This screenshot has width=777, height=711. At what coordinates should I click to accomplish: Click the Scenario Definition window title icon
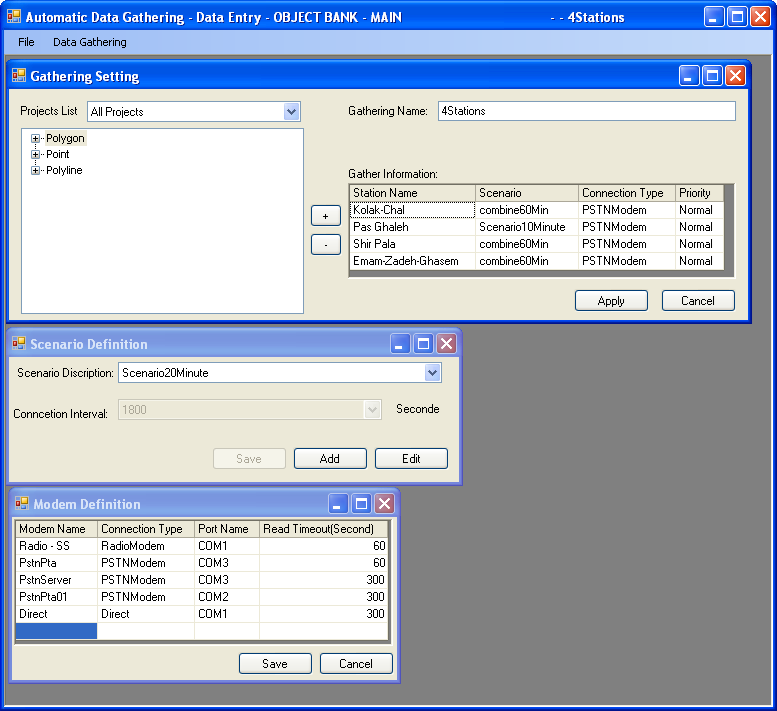[x=19, y=344]
